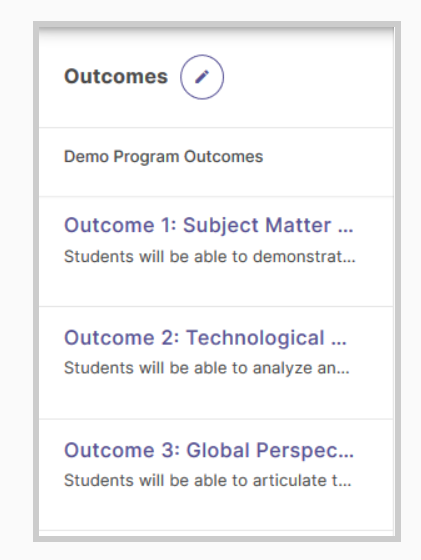Image resolution: width=421 pixels, height=560 pixels.
Task: Click the word 'Technological' in Outcome 2
Action: [x=256, y=338]
